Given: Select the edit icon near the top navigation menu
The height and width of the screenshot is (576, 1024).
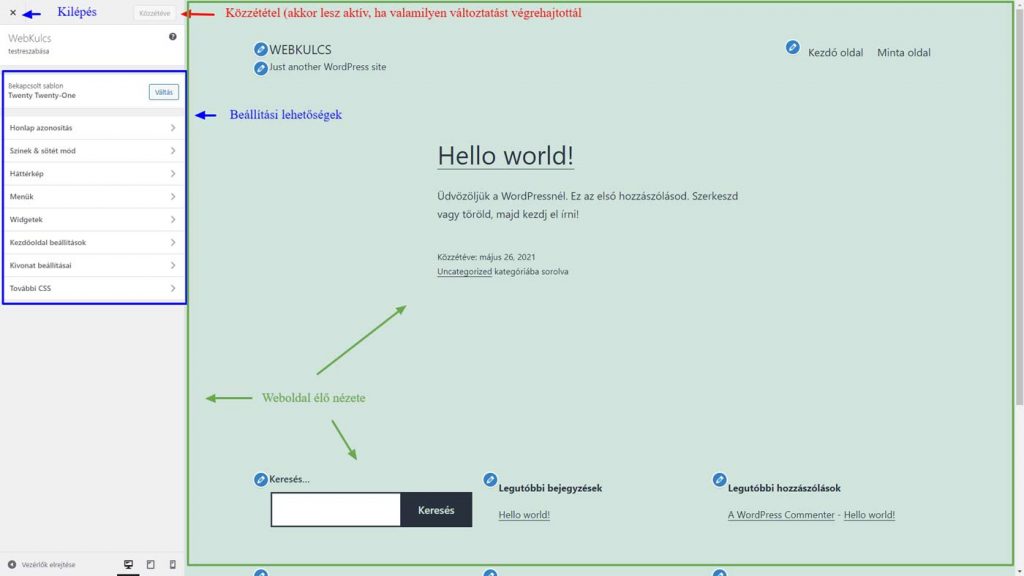Looking at the screenshot, I should [793, 47].
